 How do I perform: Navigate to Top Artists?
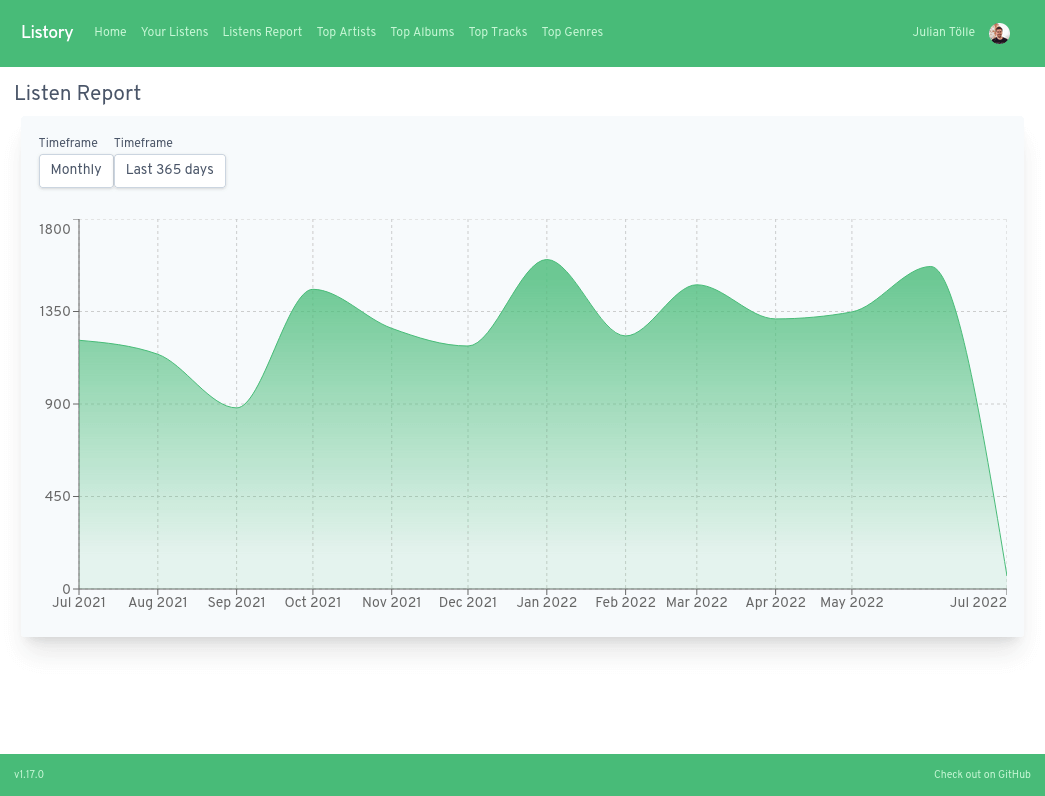346,32
